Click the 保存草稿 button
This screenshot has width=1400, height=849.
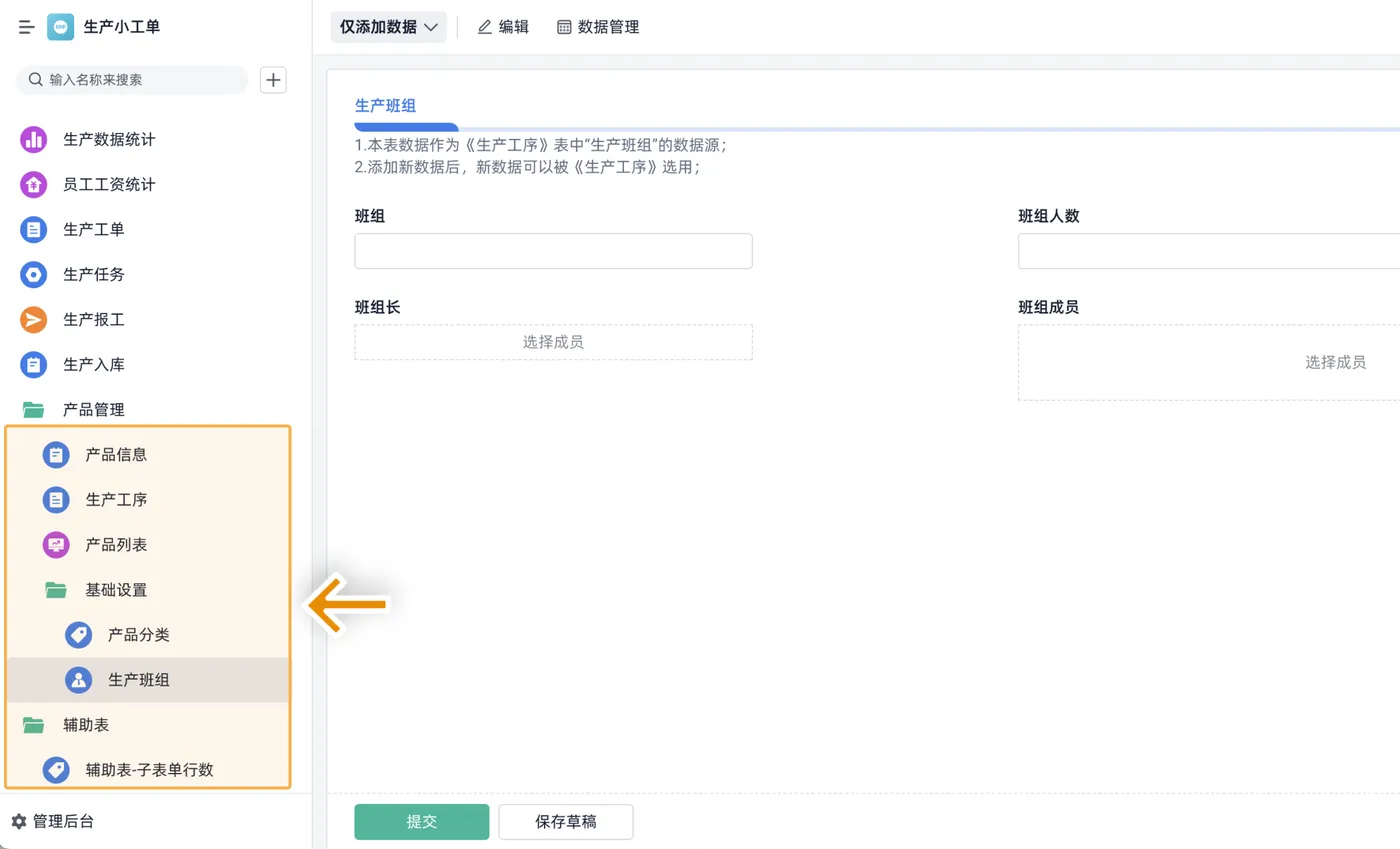566,822
